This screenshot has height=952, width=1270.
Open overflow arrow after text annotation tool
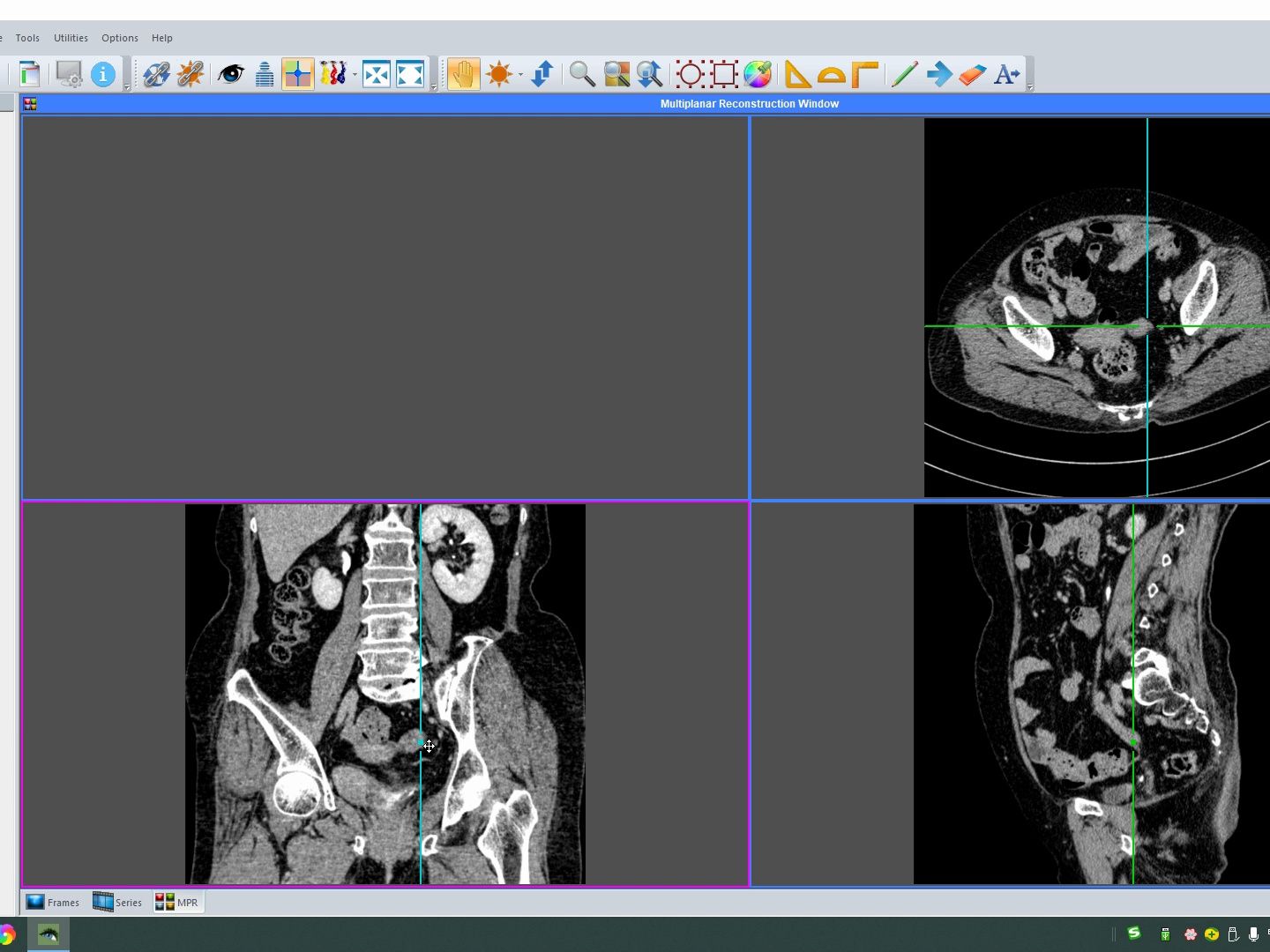click(1030, 86)
